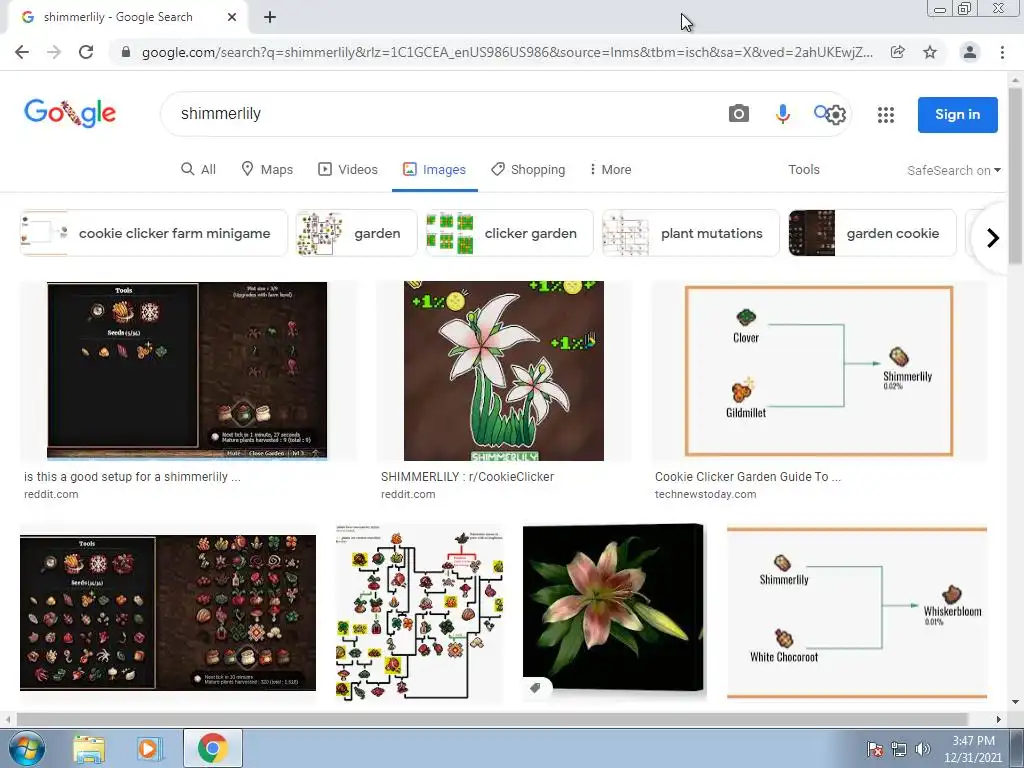The image size is (1024, 768).
Task: Open the full garden seeds thumbnail
Action: 168,613
